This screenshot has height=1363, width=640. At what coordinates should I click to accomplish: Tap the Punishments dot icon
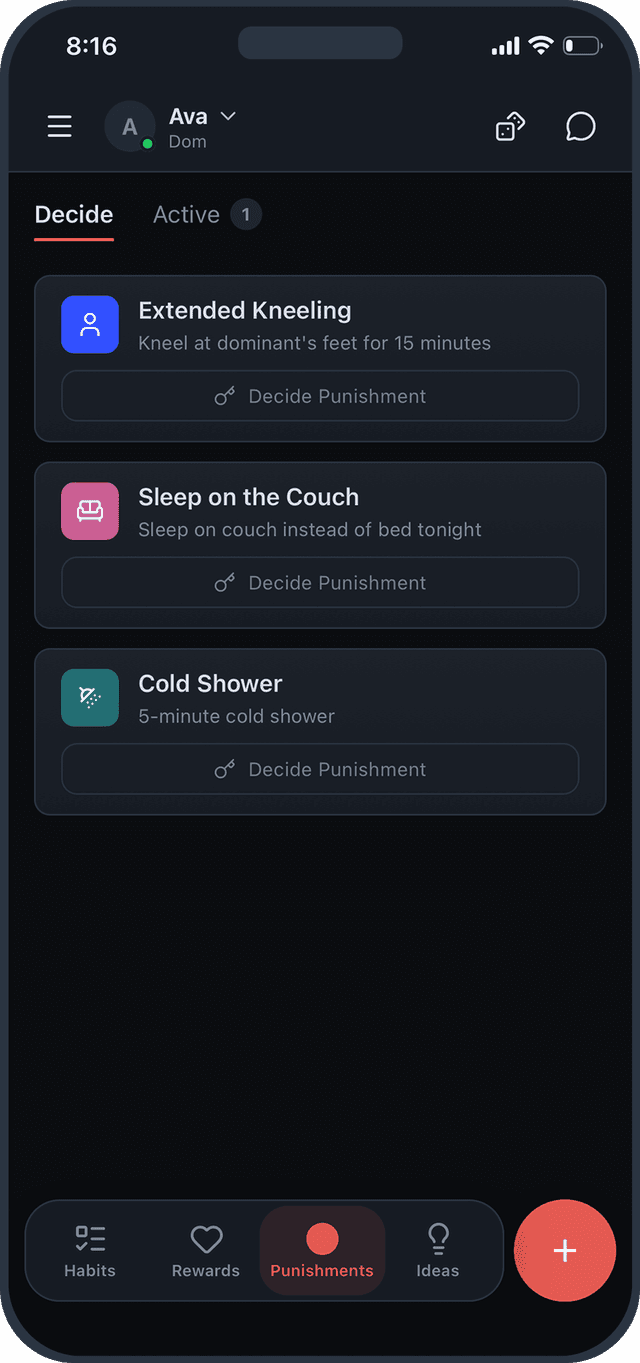pyautogui.click(x=321, y=1236)
